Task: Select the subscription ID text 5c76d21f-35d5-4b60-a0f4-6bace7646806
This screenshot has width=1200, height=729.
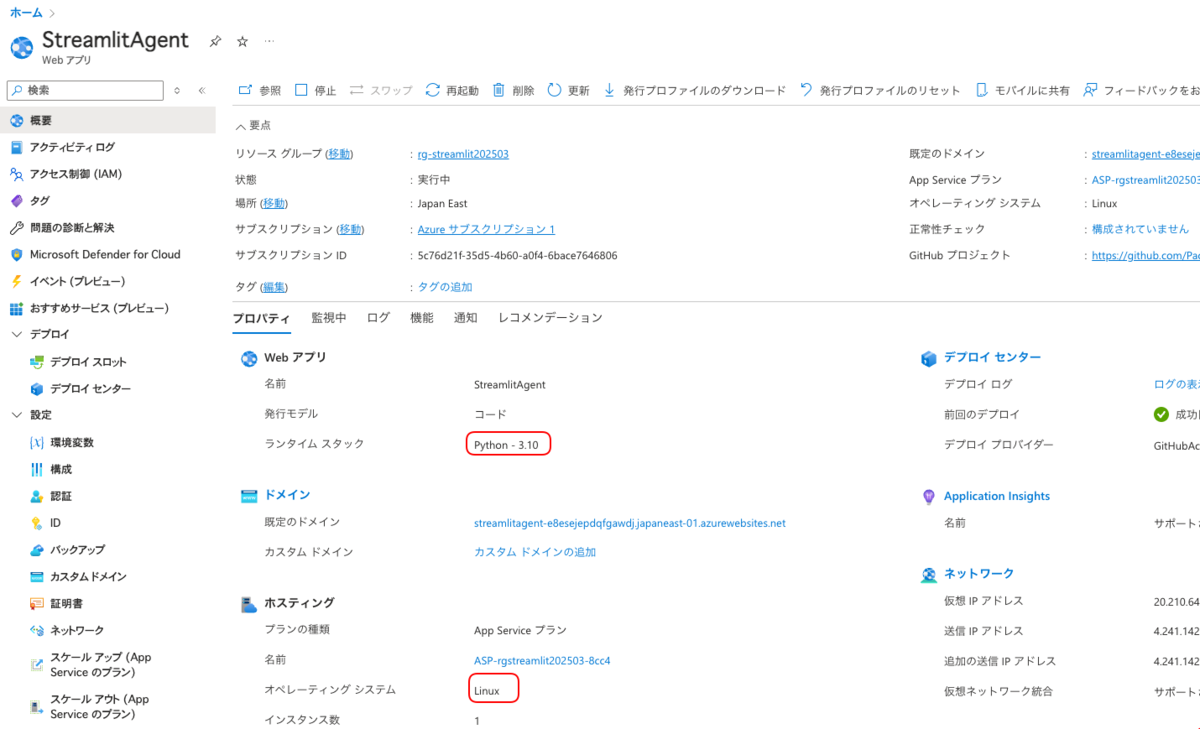Action: pyautogui.click(x=518, y=255)
